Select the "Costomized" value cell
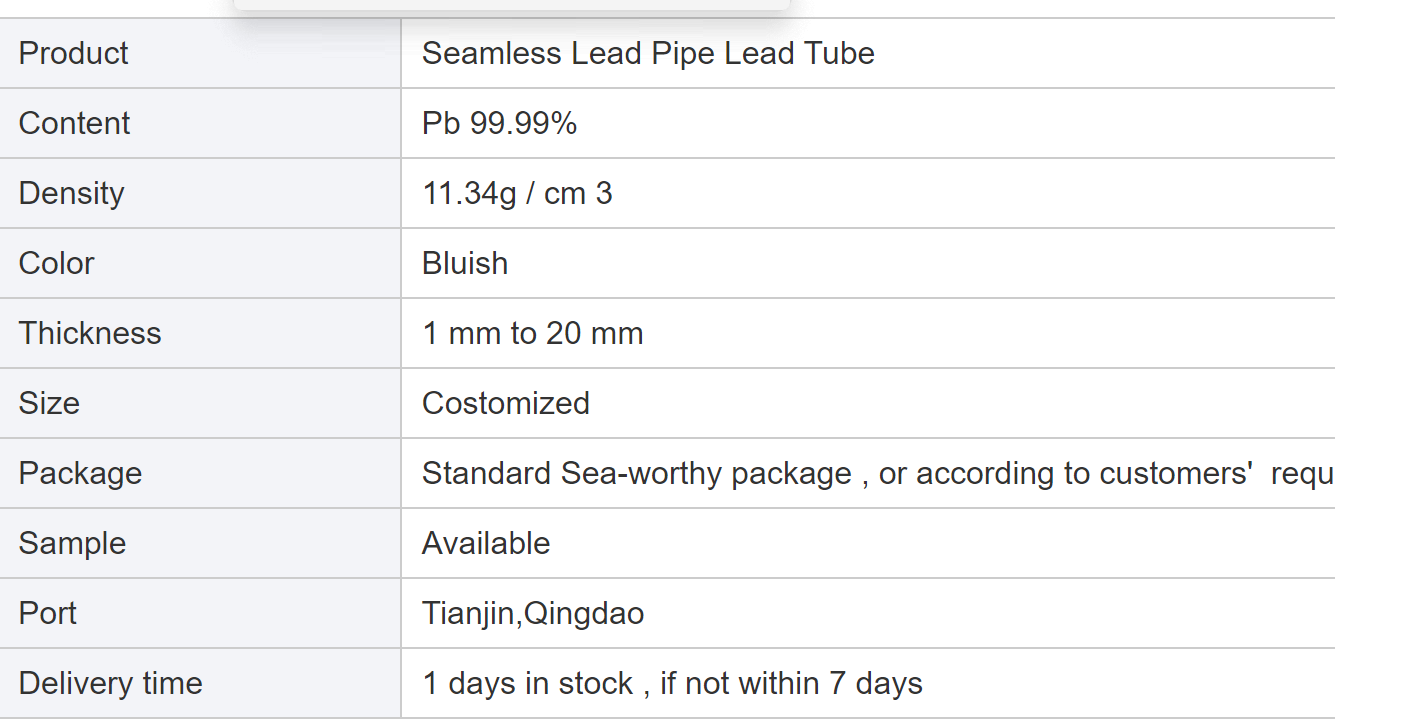 tap(506, 403)
